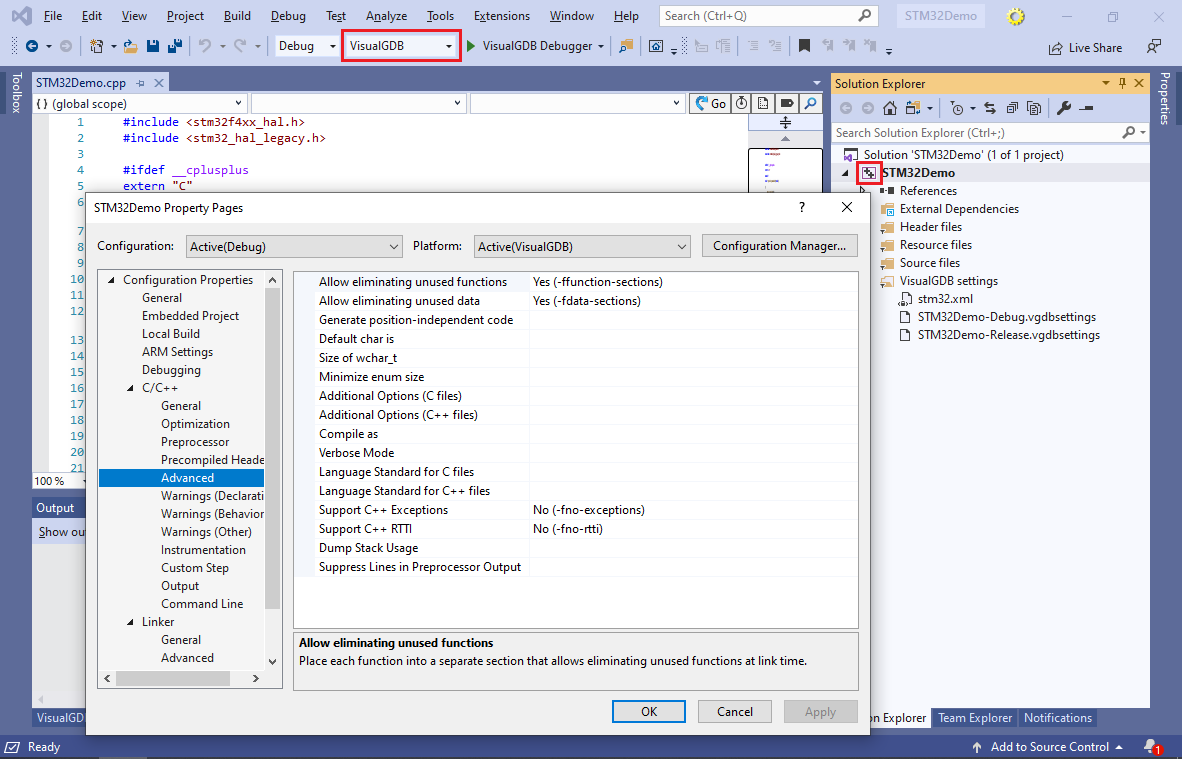Save the current file with single disk icon

(153, 46)
